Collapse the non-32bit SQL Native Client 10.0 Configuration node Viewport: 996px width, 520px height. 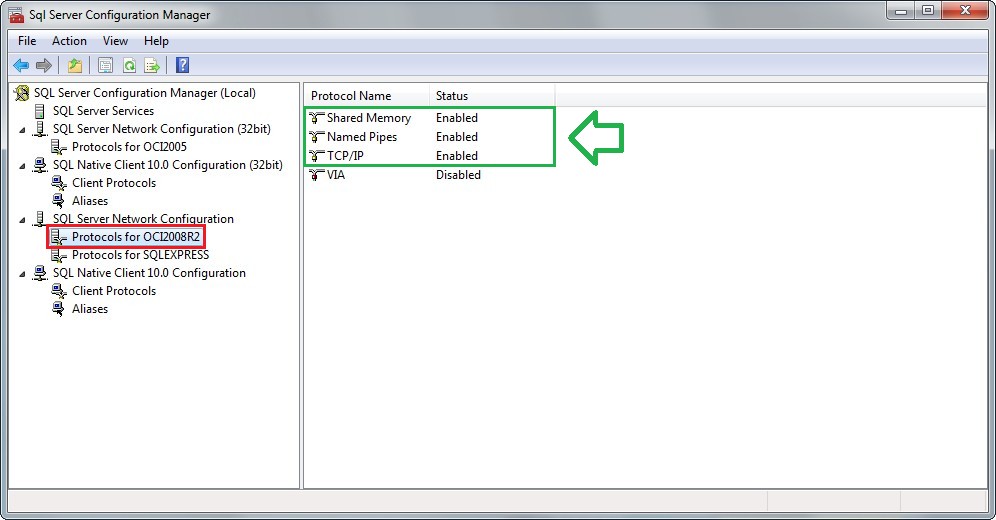[22, 274]
